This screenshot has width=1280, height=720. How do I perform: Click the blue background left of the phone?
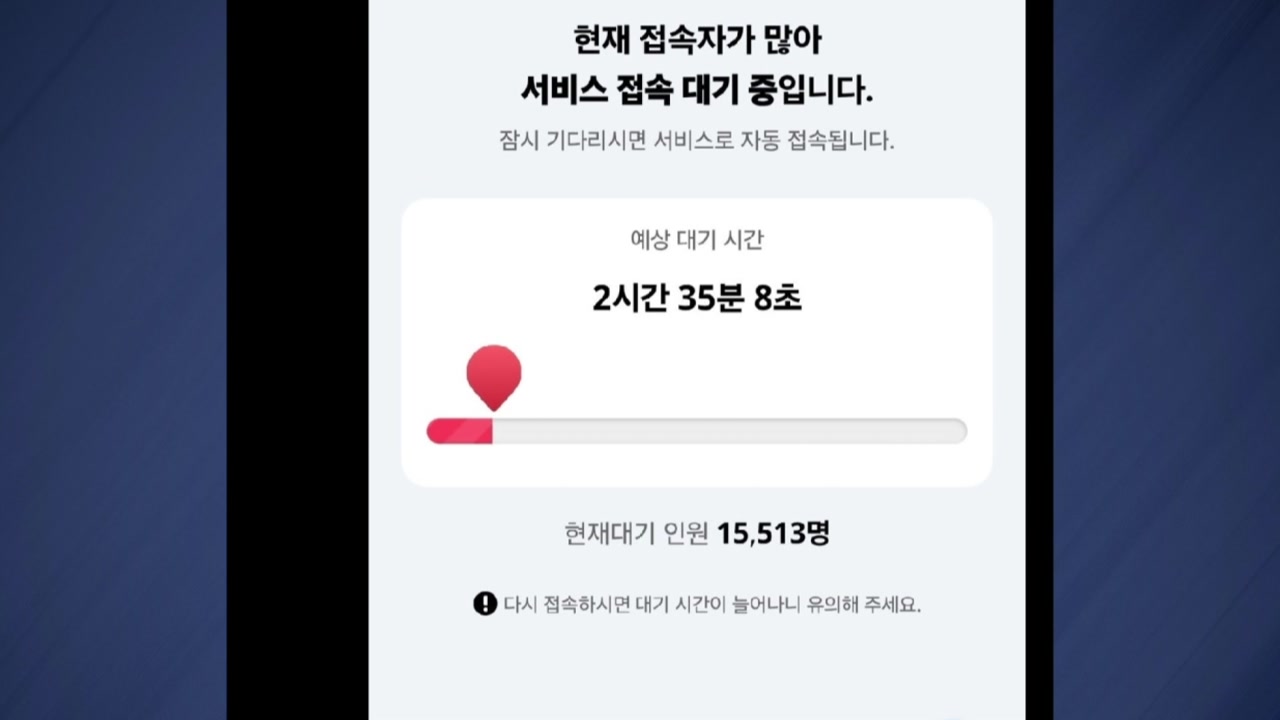pos(113,360)
